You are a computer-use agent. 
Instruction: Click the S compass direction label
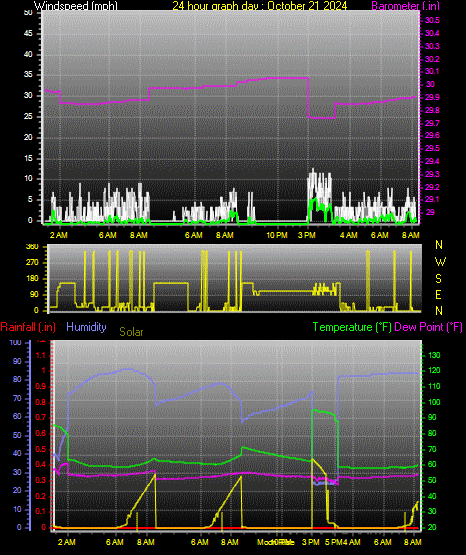[x=438, y=279]
